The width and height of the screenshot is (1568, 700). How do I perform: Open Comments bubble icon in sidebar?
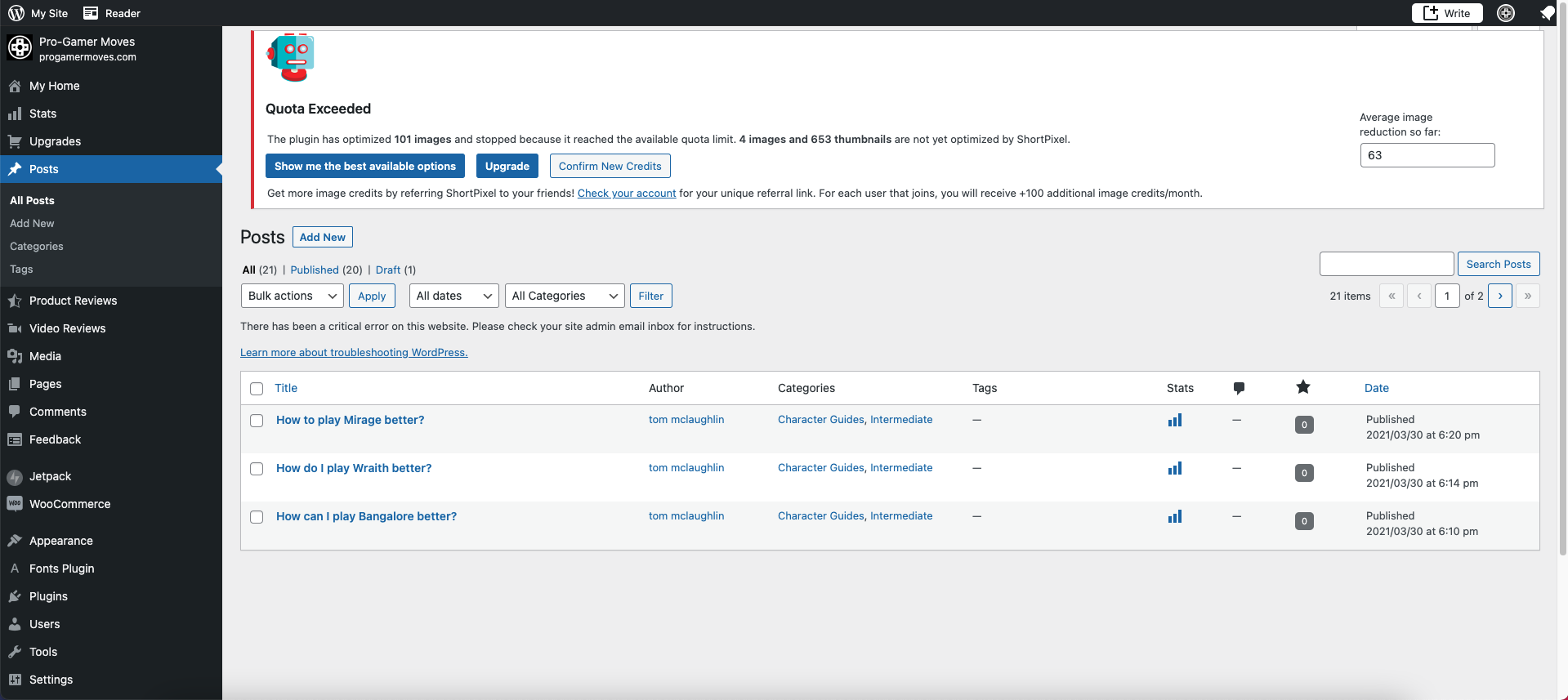pyautogui.click(x=15, y=412)
